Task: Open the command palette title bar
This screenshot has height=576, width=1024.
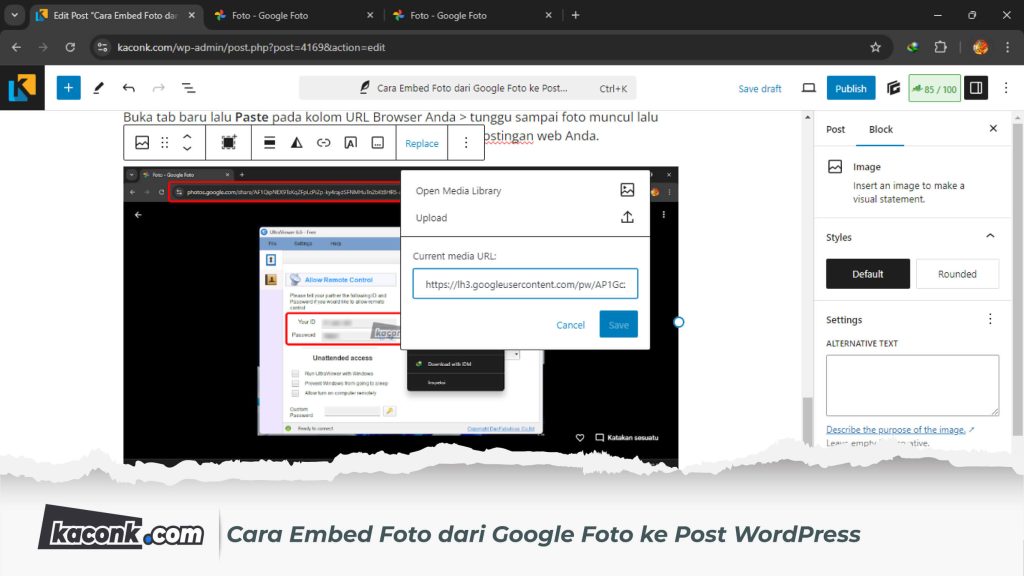Action: point(468,88)
